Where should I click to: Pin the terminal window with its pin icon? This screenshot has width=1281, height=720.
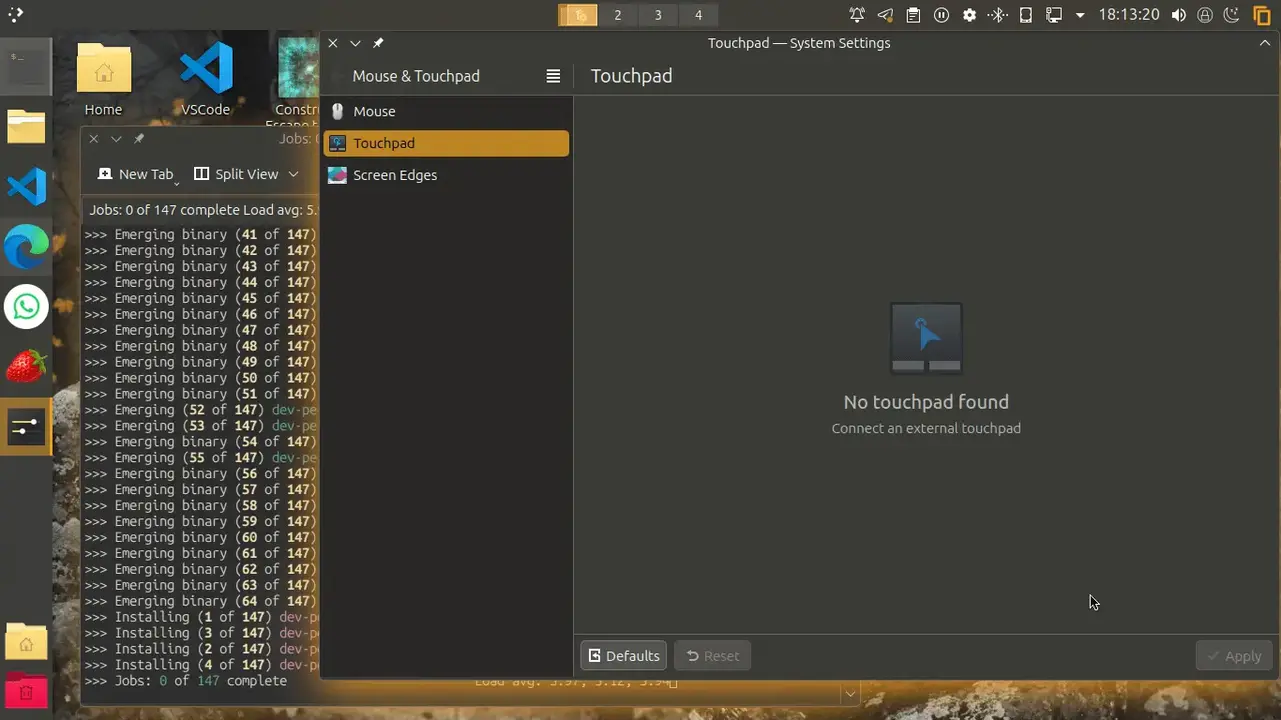(139, 139)
